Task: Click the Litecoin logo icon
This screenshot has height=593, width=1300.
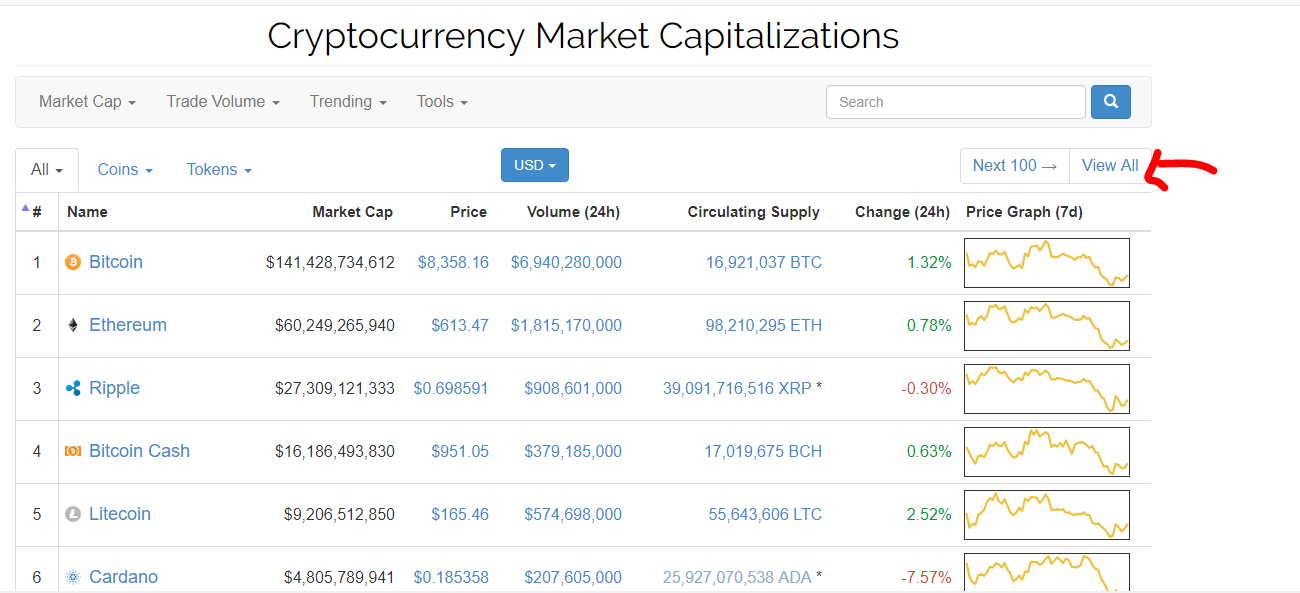Action: tap(72, 514)
